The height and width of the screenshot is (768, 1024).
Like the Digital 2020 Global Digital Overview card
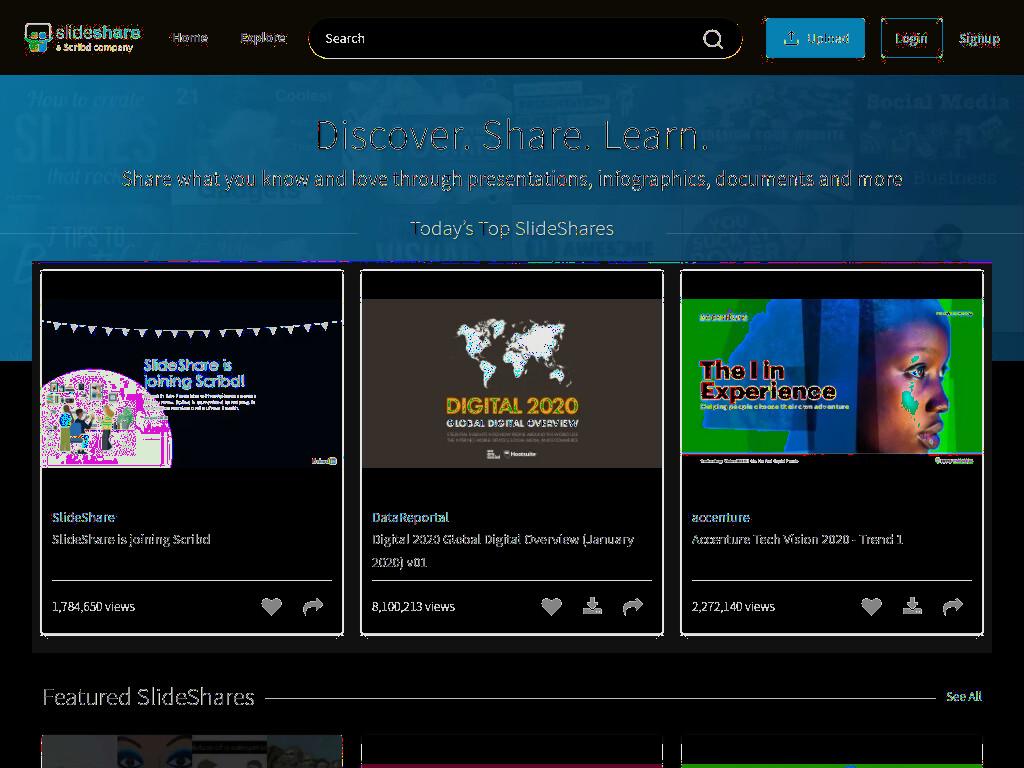[x=551, y=607]
